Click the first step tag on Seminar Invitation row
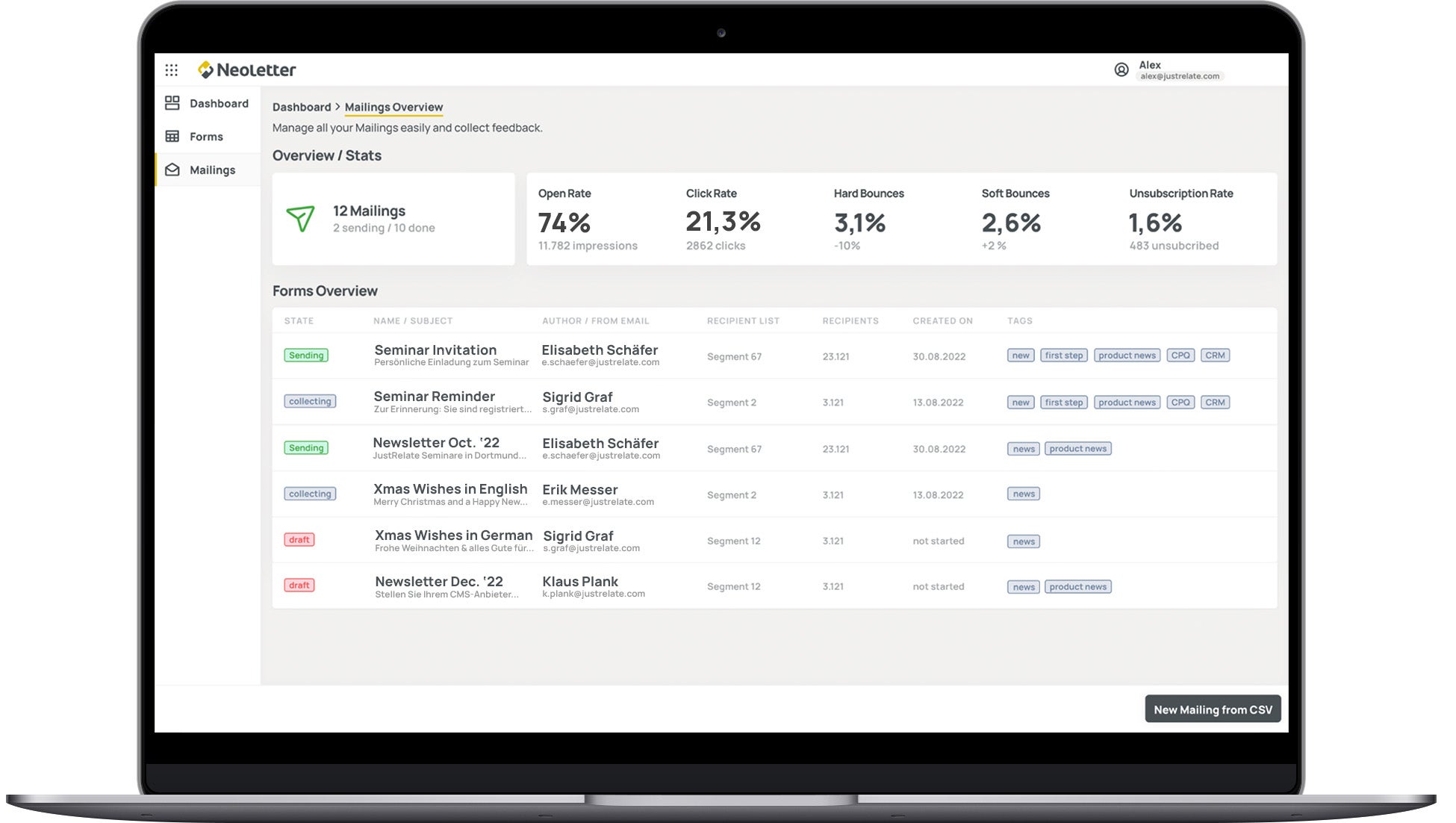Screen dimensions: 1456x823 tap(1063, 355)
